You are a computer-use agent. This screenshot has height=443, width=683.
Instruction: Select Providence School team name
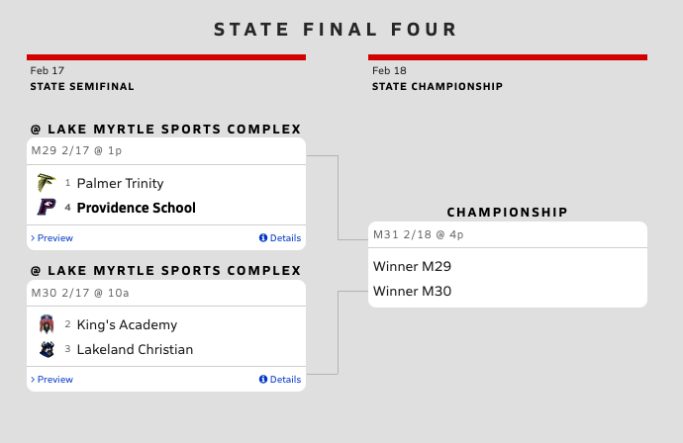pos(136,208)
